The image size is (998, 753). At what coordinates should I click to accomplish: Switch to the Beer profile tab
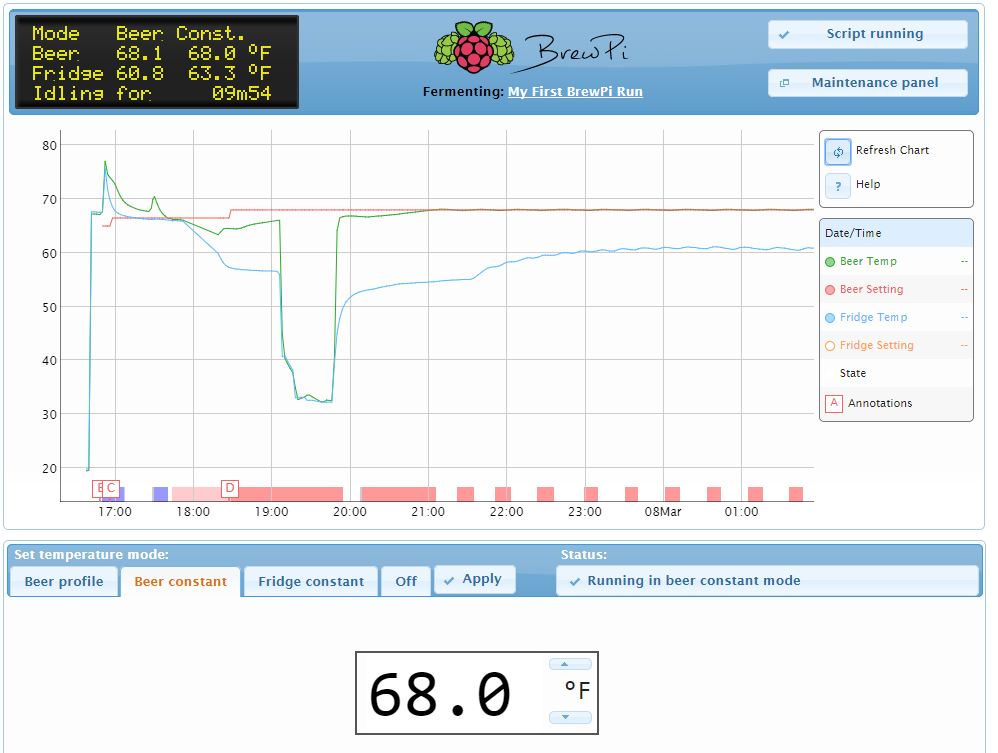[x=64, y=581]
